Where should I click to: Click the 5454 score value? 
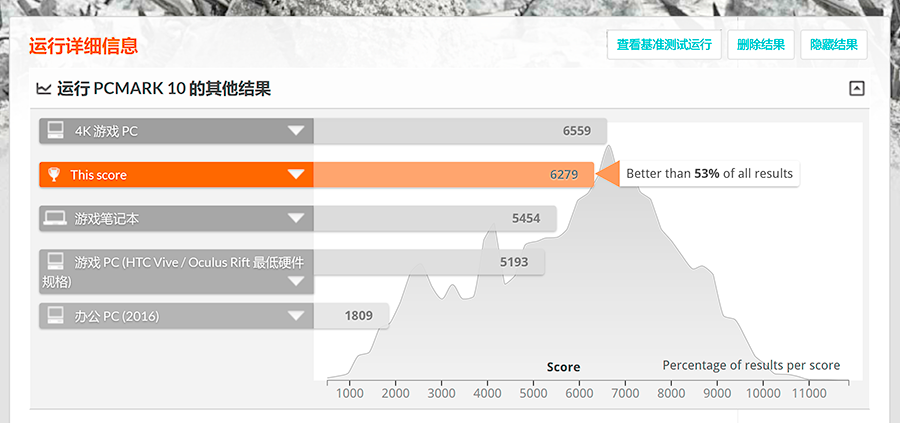click(526, 218)
